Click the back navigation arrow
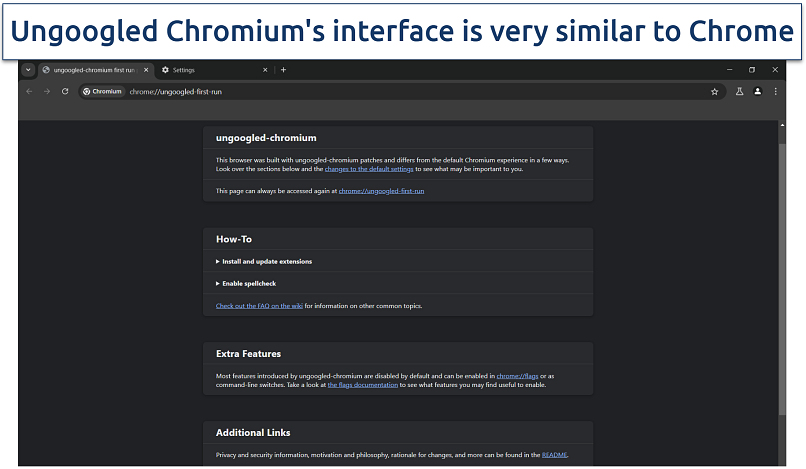This screenshot has height=469, width=806. 29,91
